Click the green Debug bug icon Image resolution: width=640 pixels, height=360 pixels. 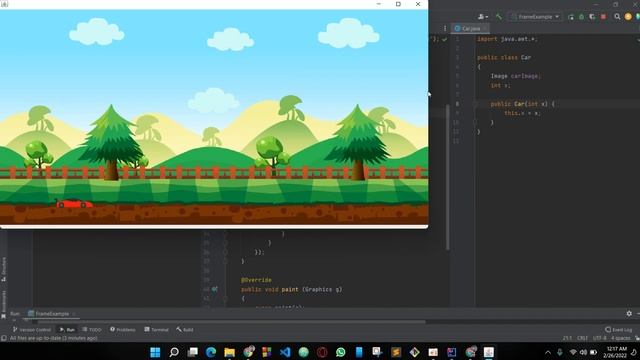(582, 17)
